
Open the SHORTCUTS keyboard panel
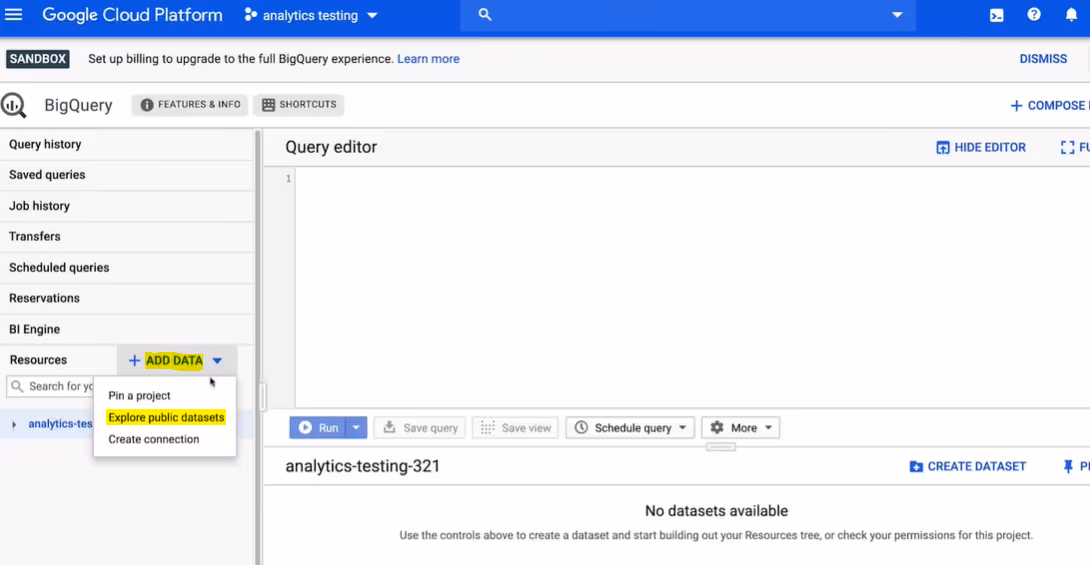299,104
